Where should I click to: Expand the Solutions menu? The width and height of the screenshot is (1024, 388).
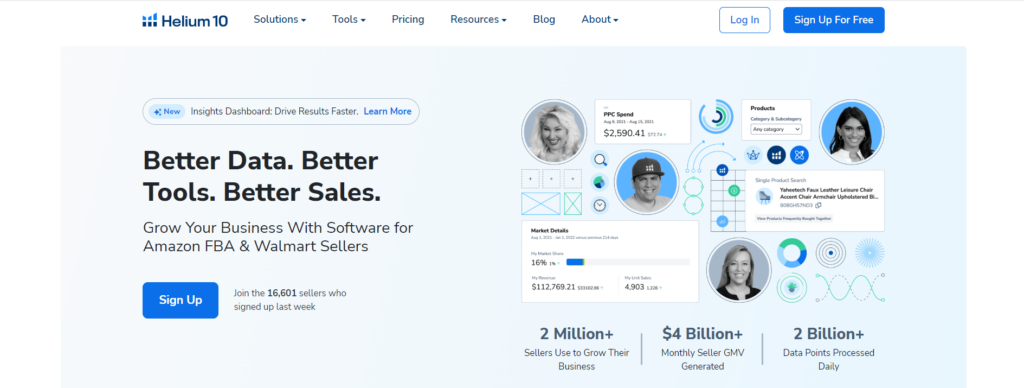pos(280,20)
